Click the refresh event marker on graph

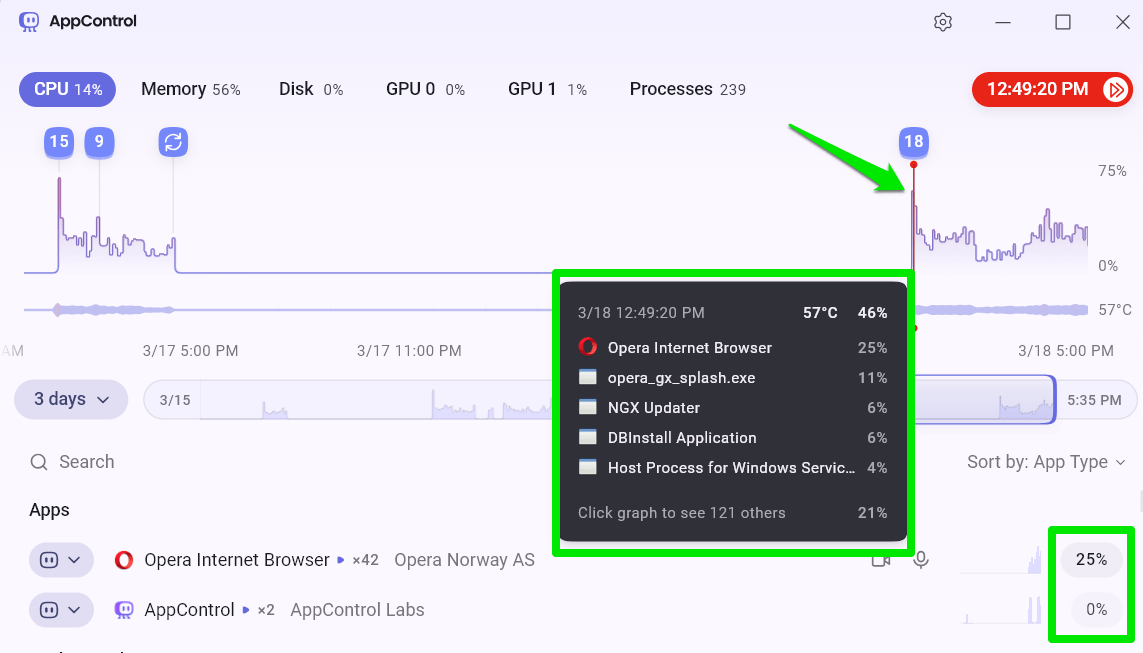coord(173,142)
